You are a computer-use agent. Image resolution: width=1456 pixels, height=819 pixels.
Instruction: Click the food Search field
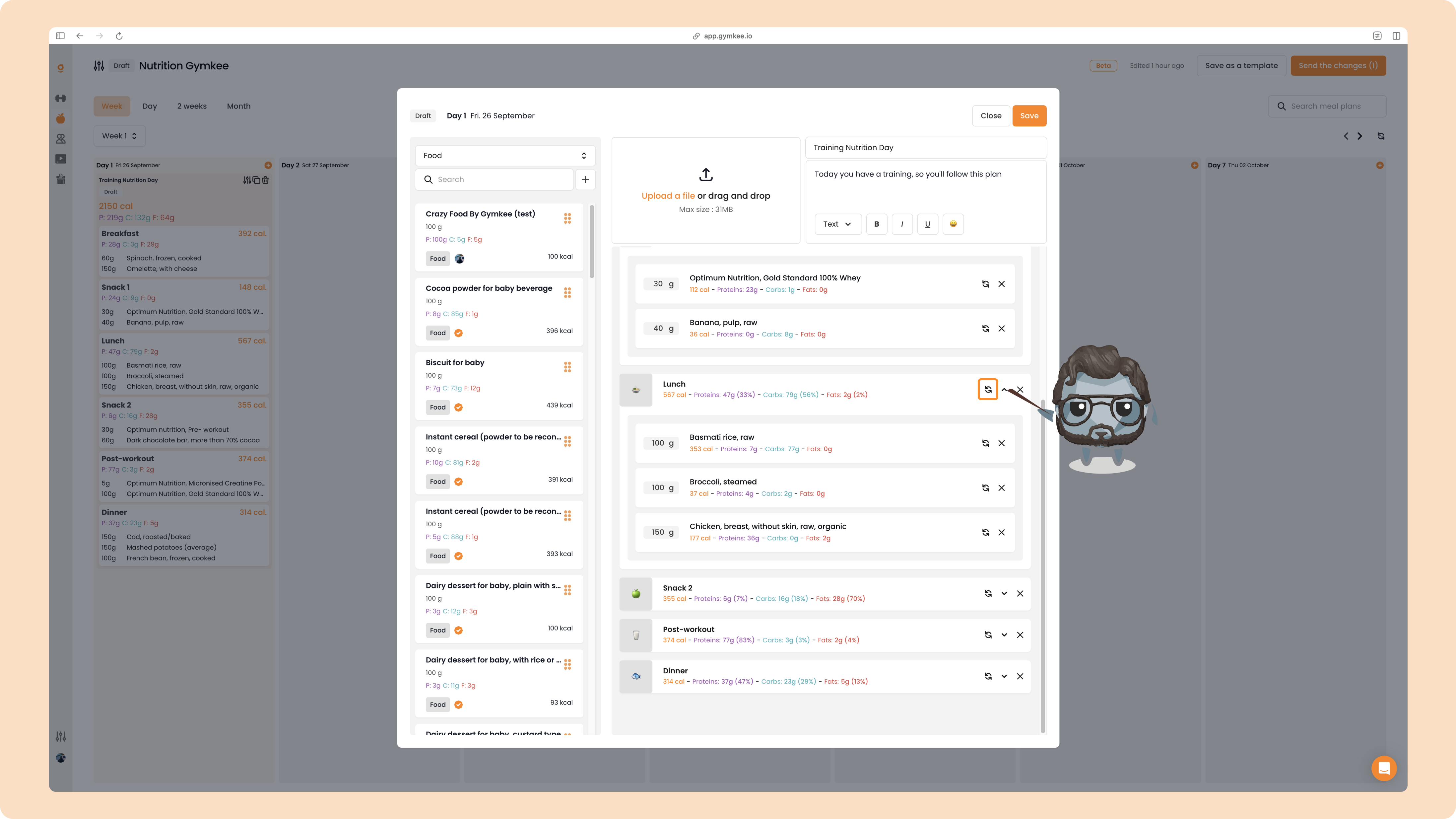pos(495,179)
